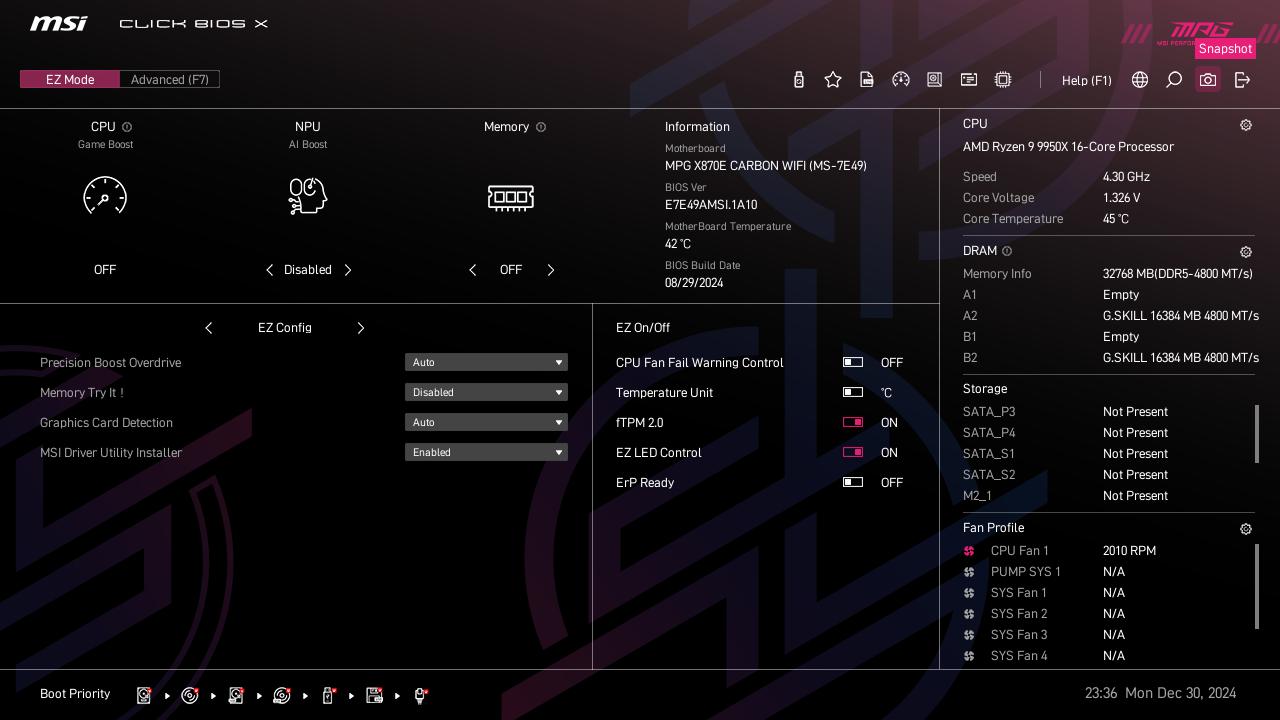Select the SYS Fan 3 fan icon
This screenshot has height=720, width=1280.
tap(969, 635)
